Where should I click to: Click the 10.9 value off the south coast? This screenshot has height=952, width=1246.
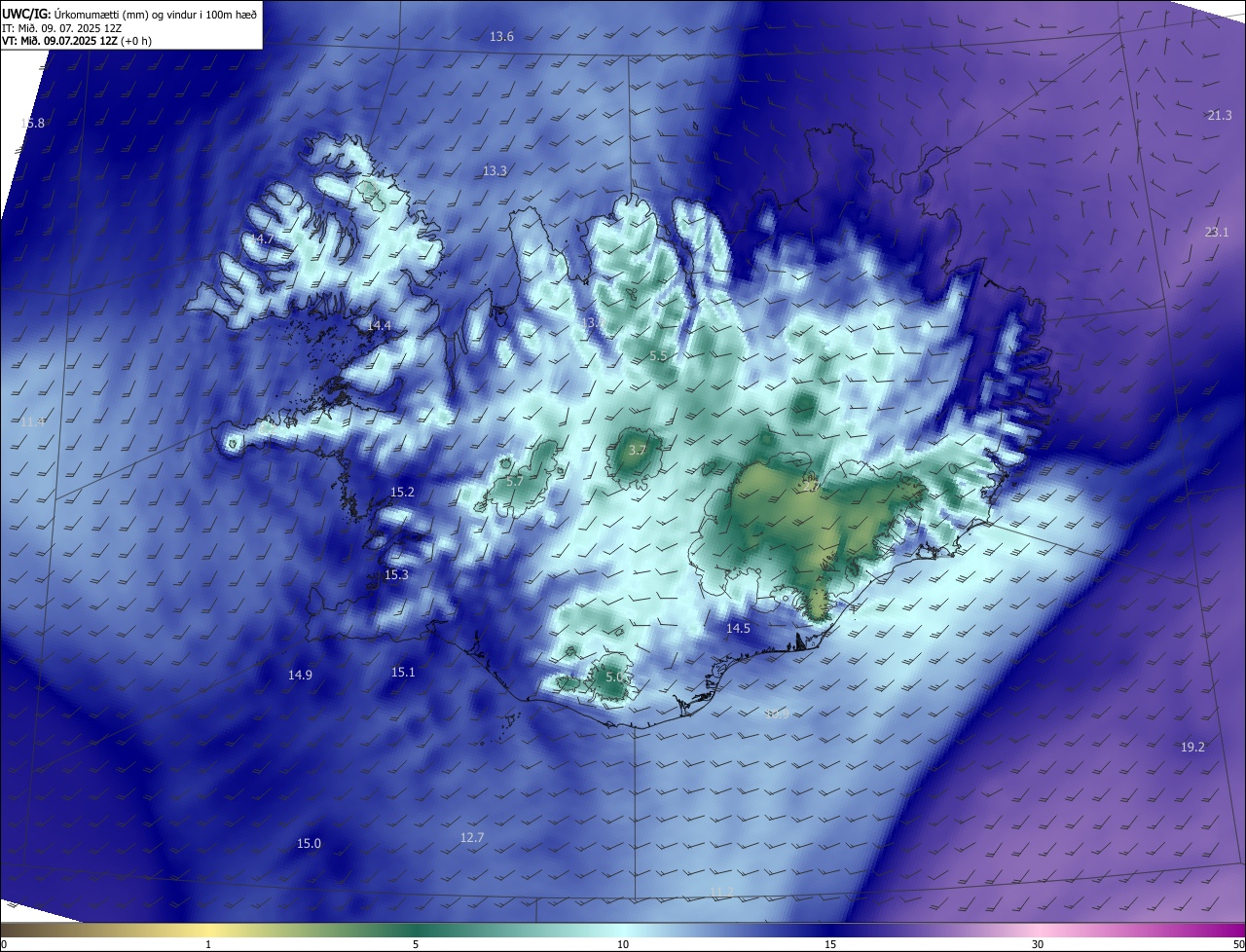(x=776, y=714)
